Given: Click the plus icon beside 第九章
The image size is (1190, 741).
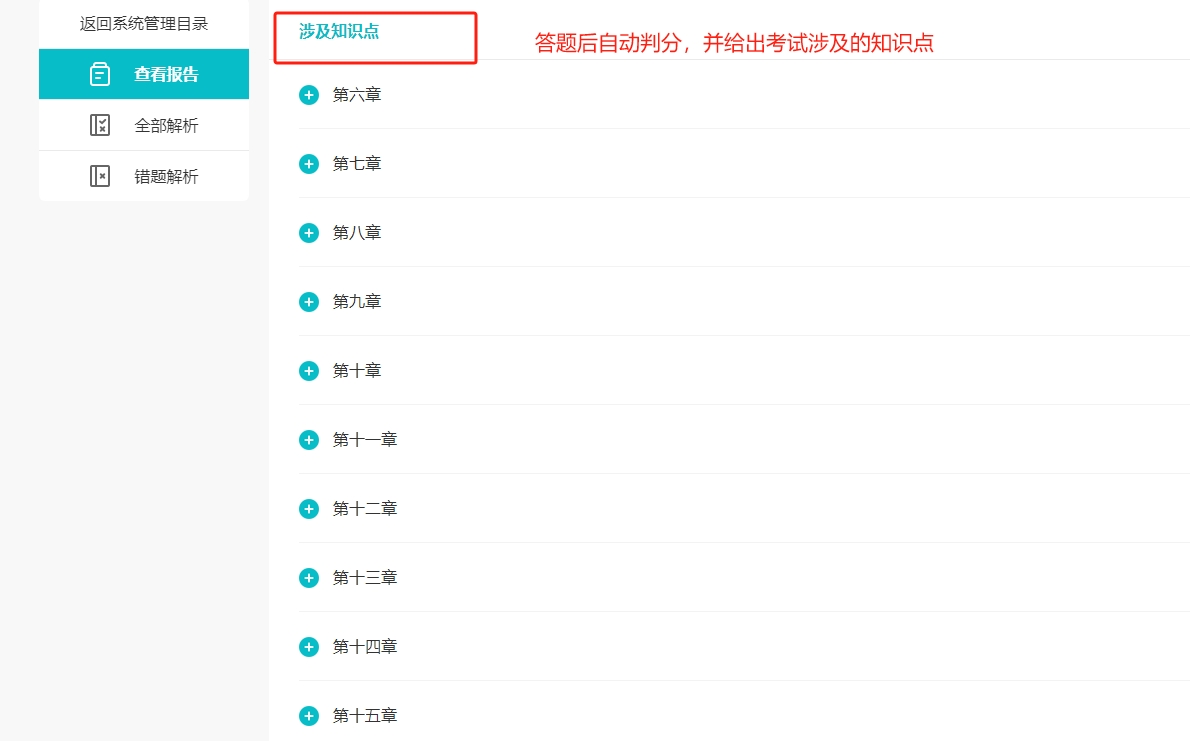Looking at the screenshot, I should click(308, 301).
